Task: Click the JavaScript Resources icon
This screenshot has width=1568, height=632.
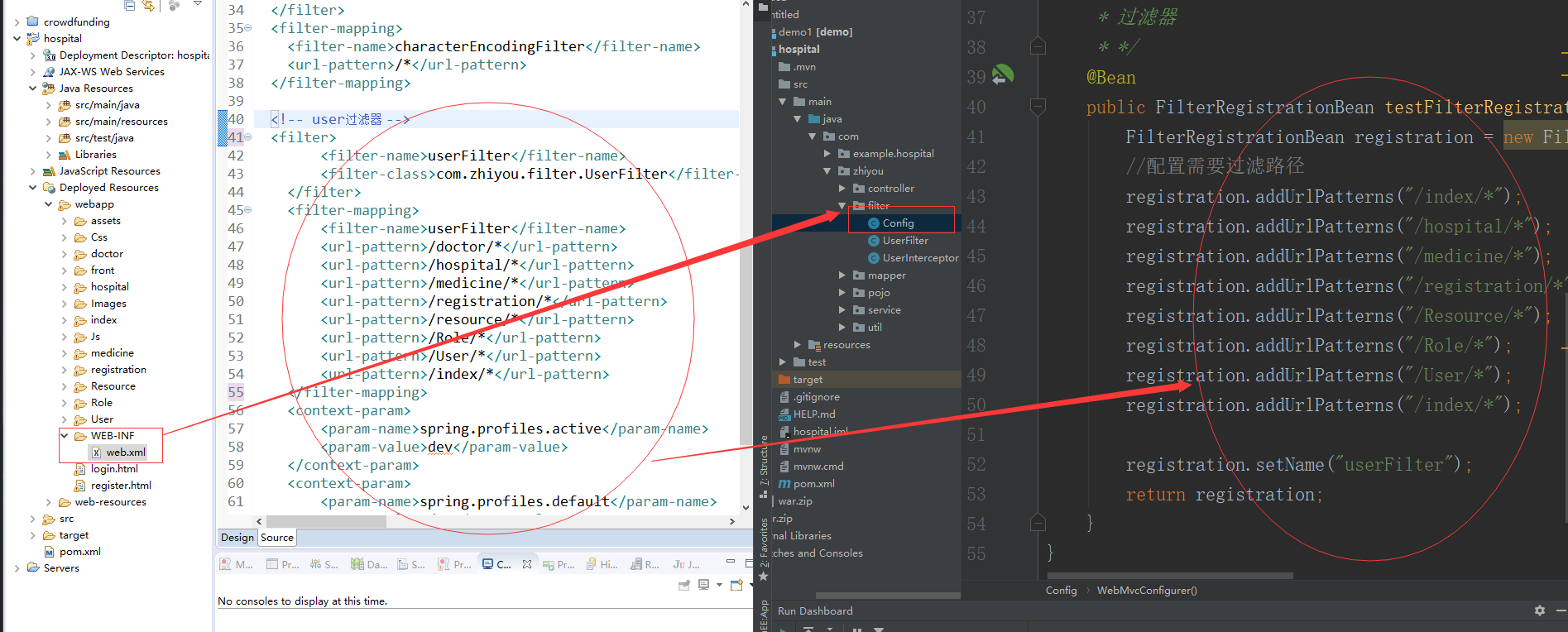Action: 49,170
